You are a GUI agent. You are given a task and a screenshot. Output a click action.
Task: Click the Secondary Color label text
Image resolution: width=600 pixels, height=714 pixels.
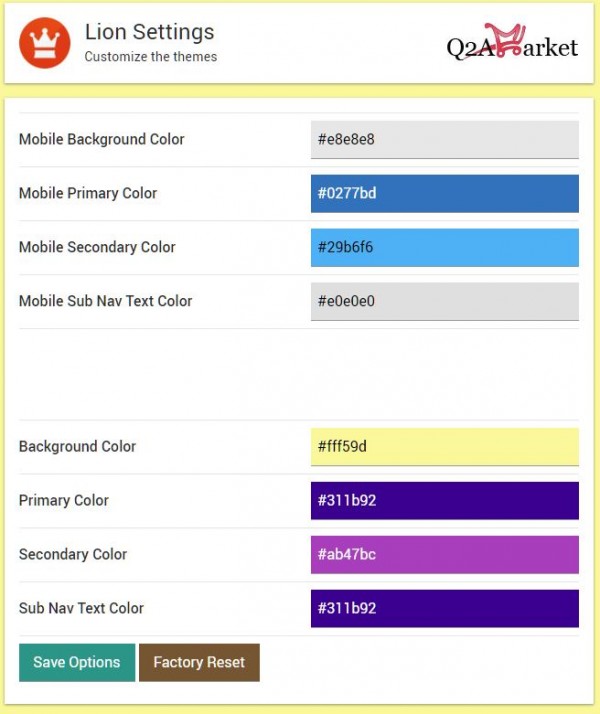[73, 554]
